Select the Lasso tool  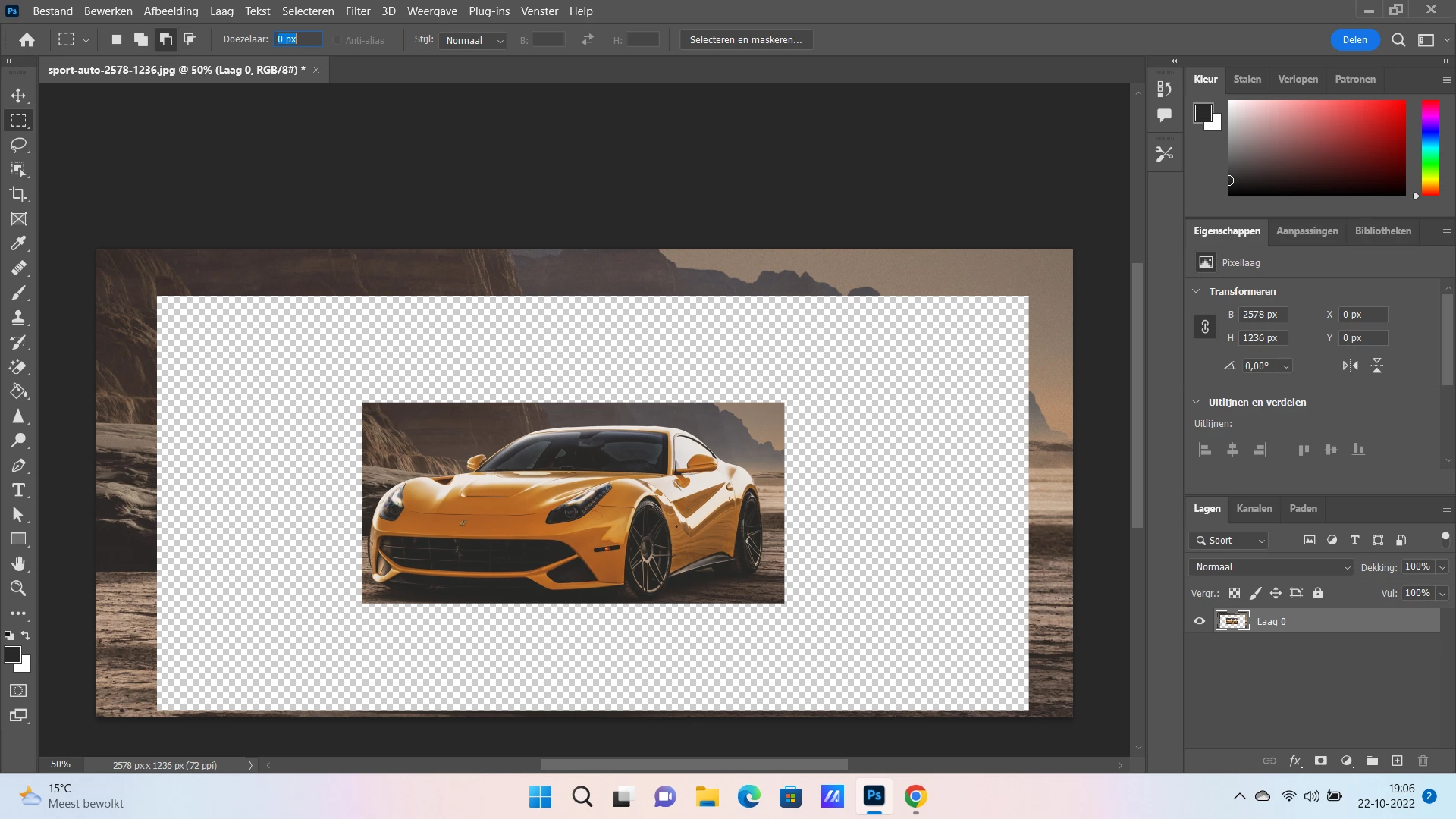click(x=18, y=145)
